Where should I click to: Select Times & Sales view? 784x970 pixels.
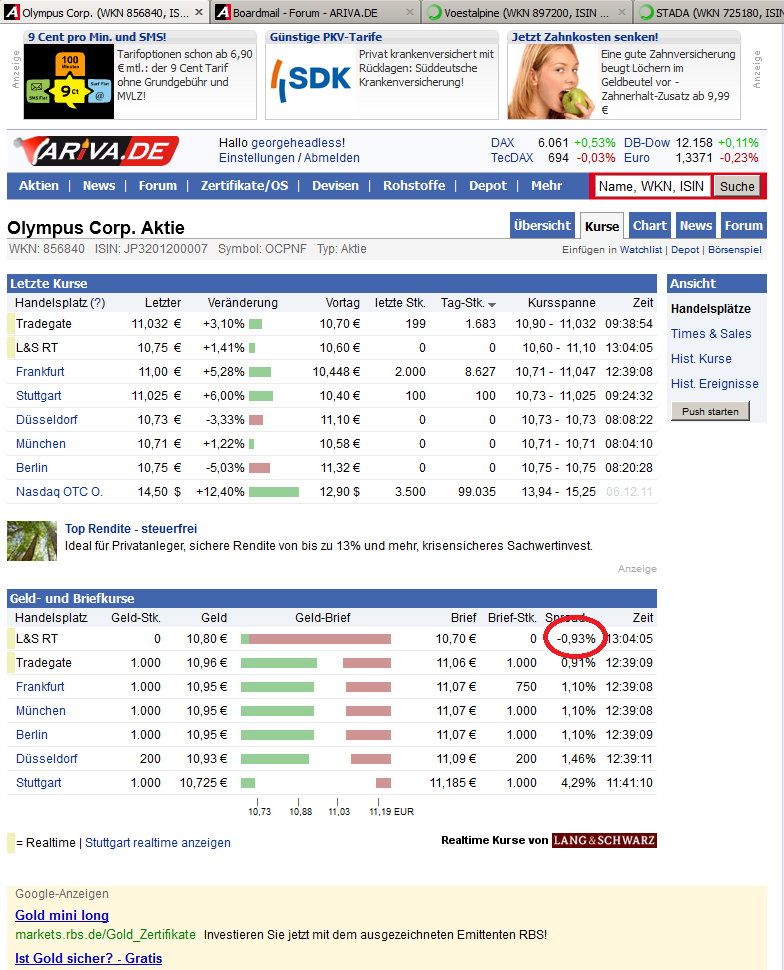[711, 334]
